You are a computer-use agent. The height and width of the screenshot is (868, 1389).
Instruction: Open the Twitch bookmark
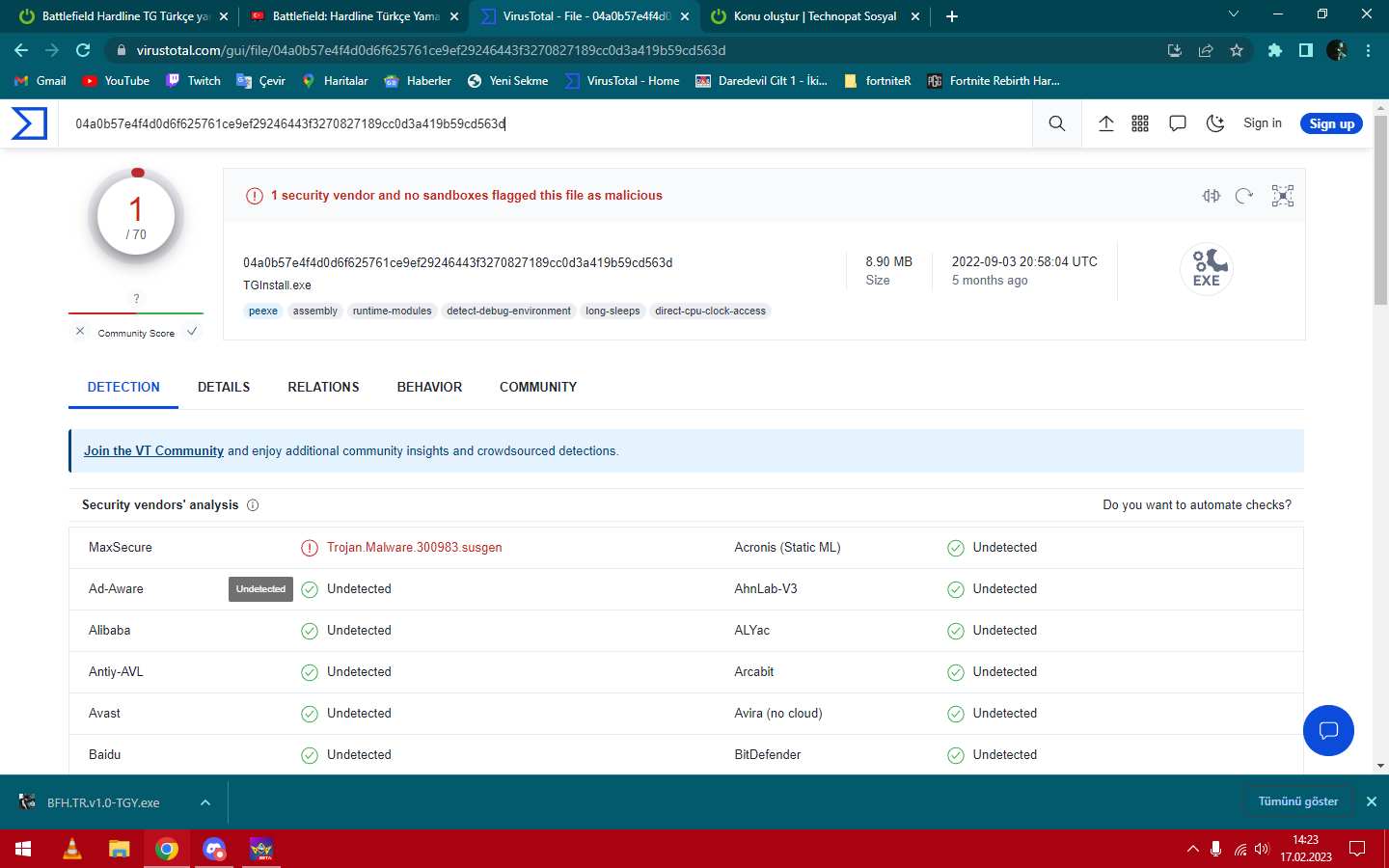[x=193, y=81]
